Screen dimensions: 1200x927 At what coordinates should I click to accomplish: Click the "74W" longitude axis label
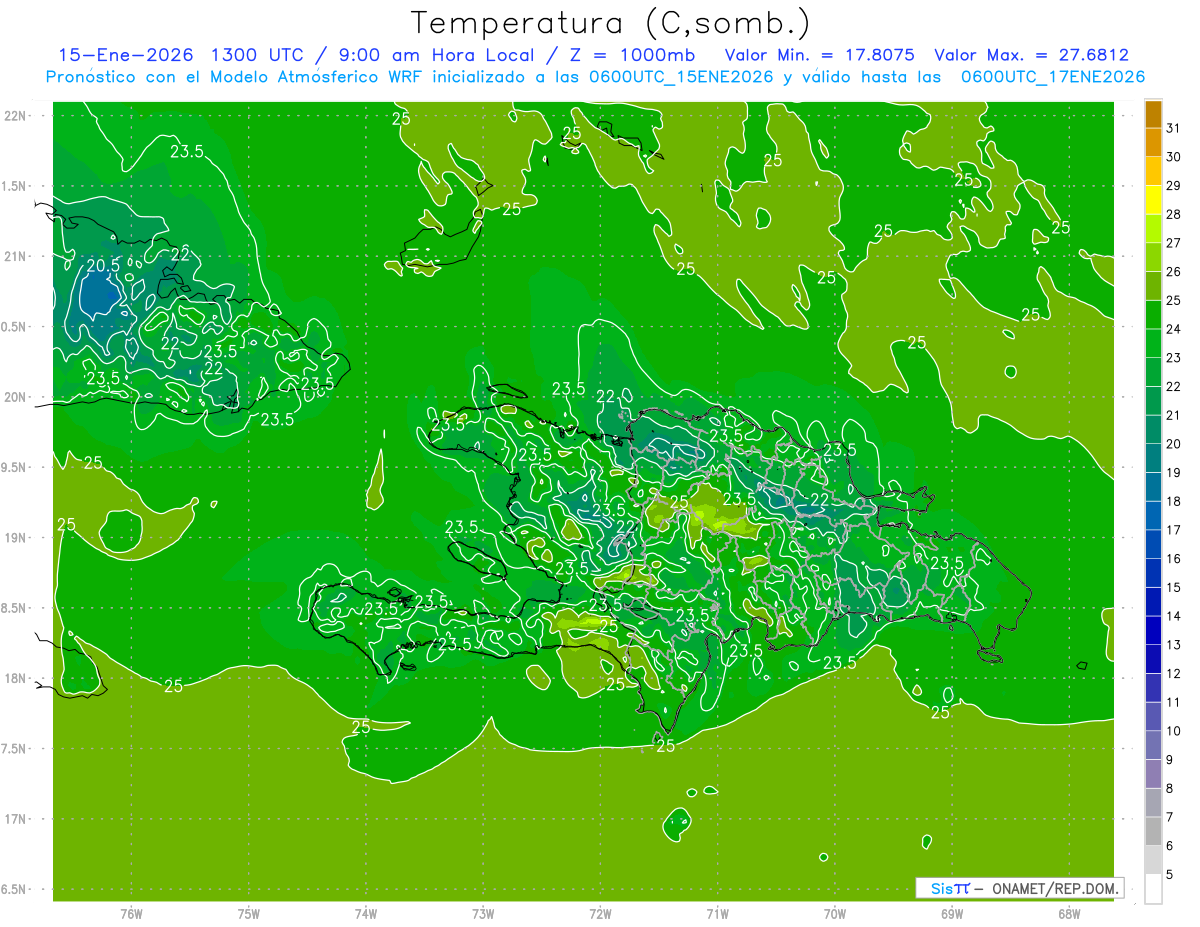point(366,913)
